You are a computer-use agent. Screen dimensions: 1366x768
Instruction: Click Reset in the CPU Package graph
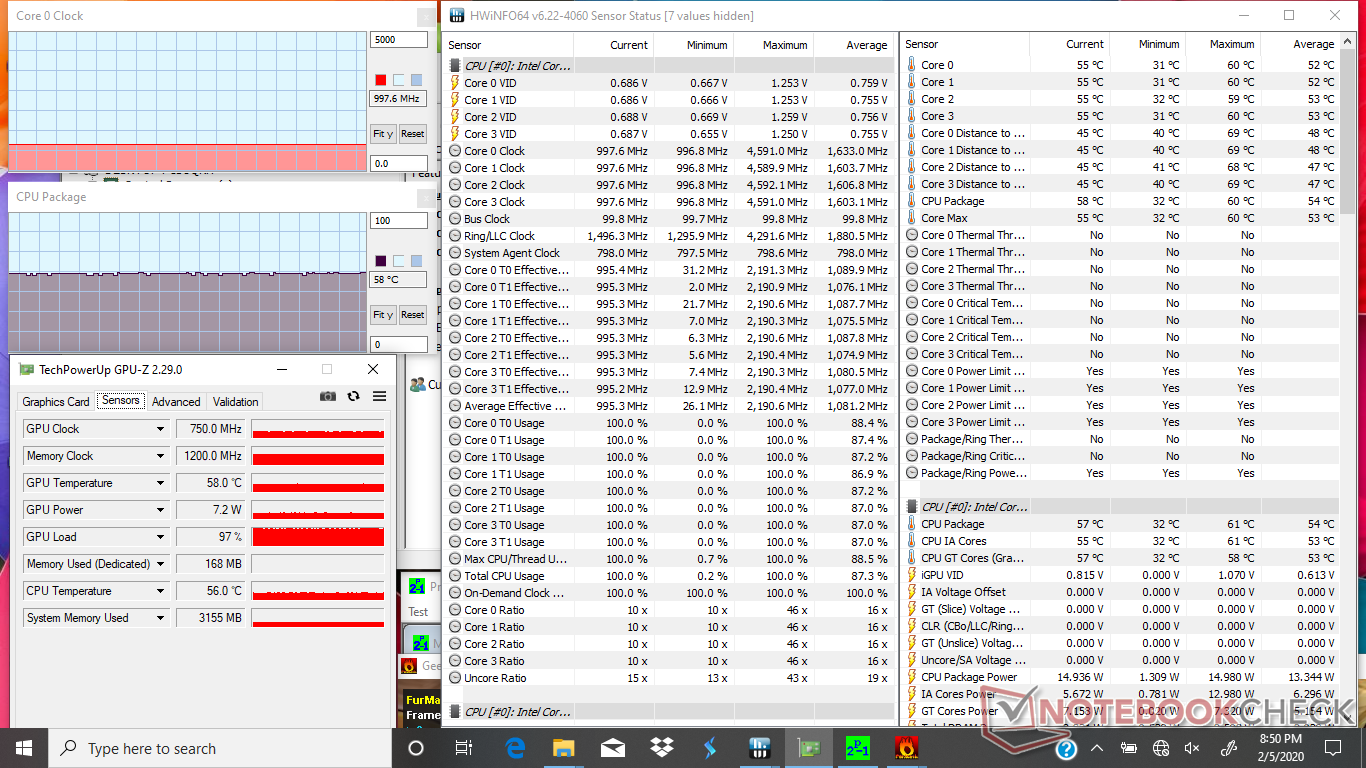412,315
